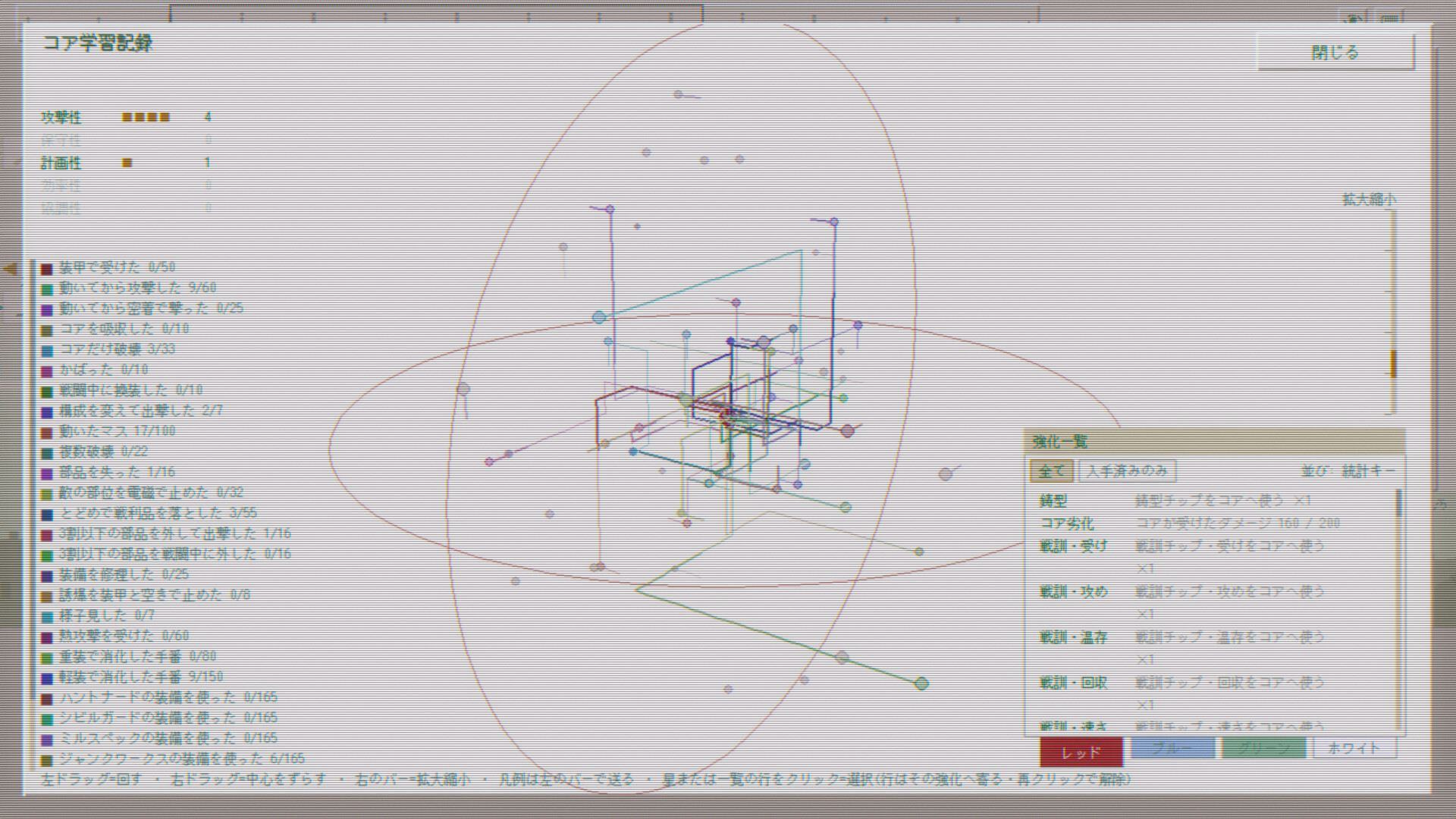Image resolution: width=1456 pixels, height=819 pixels.
Task: Click legend entry 動いてから密着で撃った 0/25
Action: [143, 309]
